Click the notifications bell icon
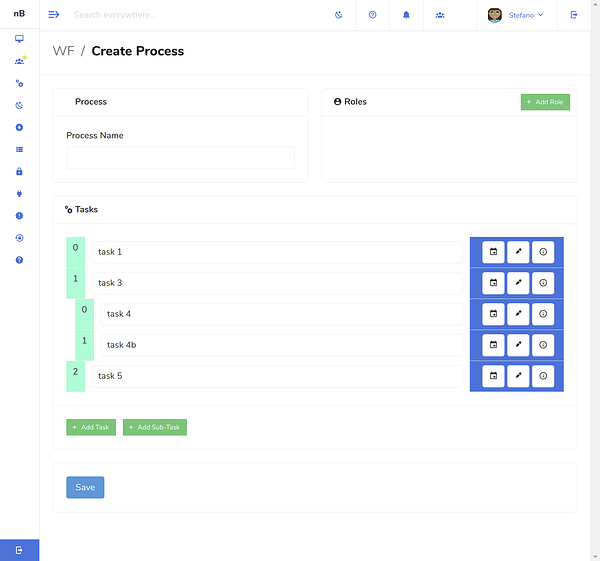 (x=406, y=15)
